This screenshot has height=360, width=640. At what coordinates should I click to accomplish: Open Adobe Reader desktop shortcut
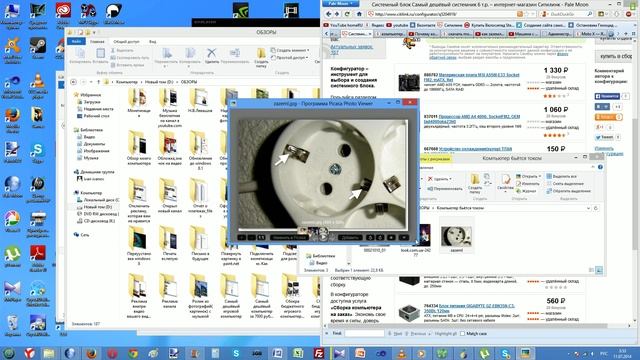coord(38,258)
